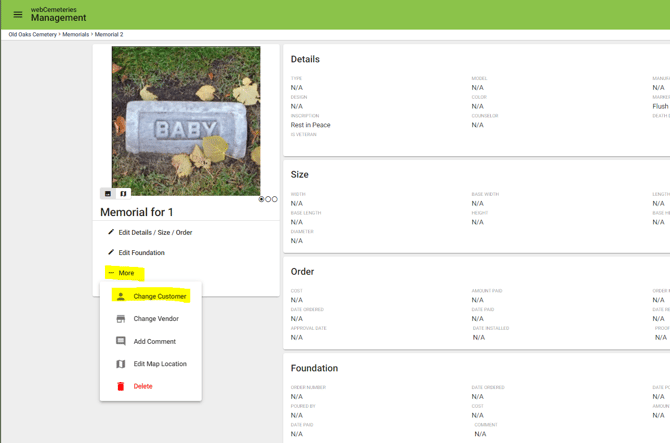This screenshot has height=443, width=670.
Task: Choose Delete from the More menu
Action: [x=150, y=386]
